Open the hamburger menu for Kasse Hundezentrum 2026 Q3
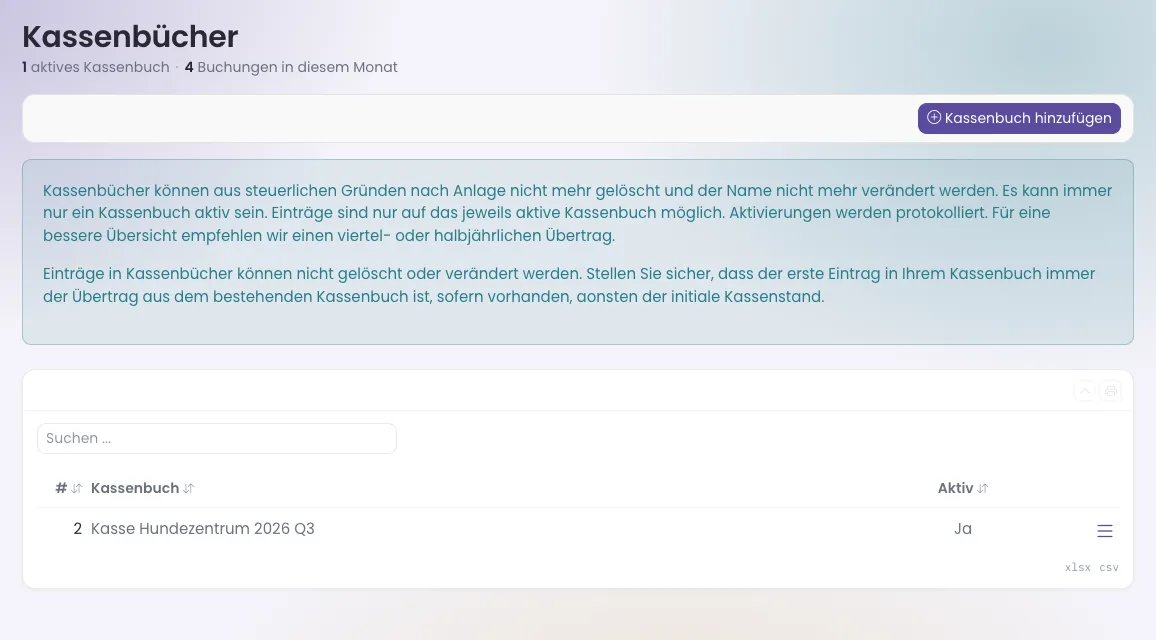 click(1104, 531)
